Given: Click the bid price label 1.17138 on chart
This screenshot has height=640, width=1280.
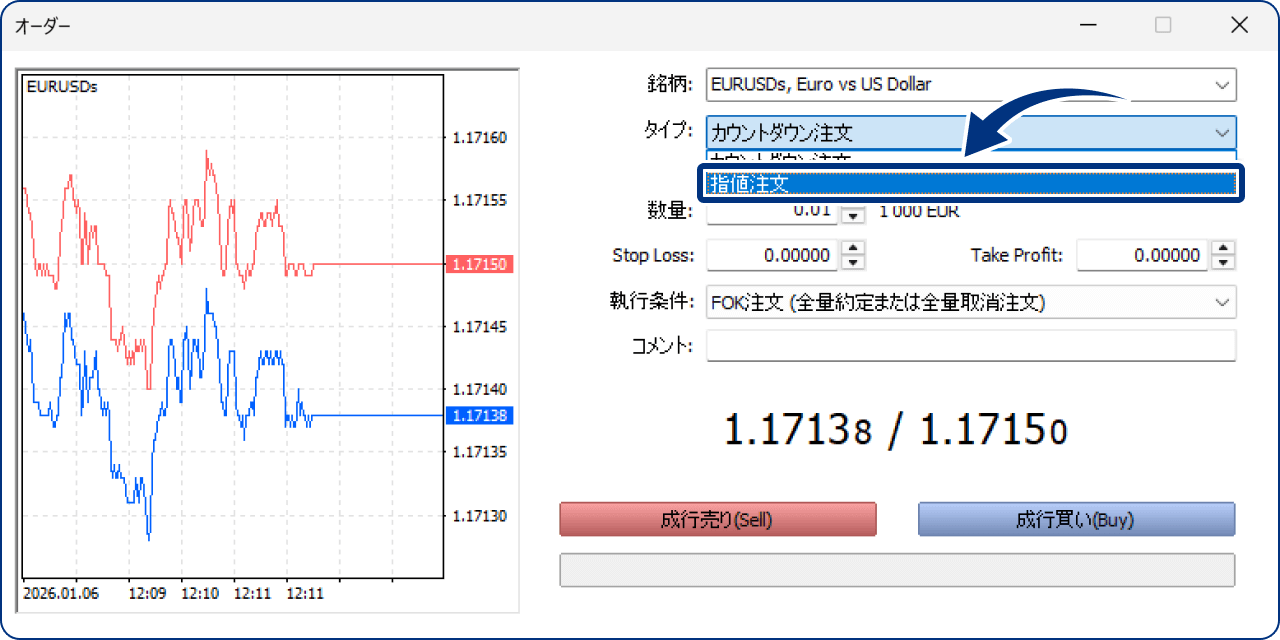Looking at the screenshot, I should 479,416.
